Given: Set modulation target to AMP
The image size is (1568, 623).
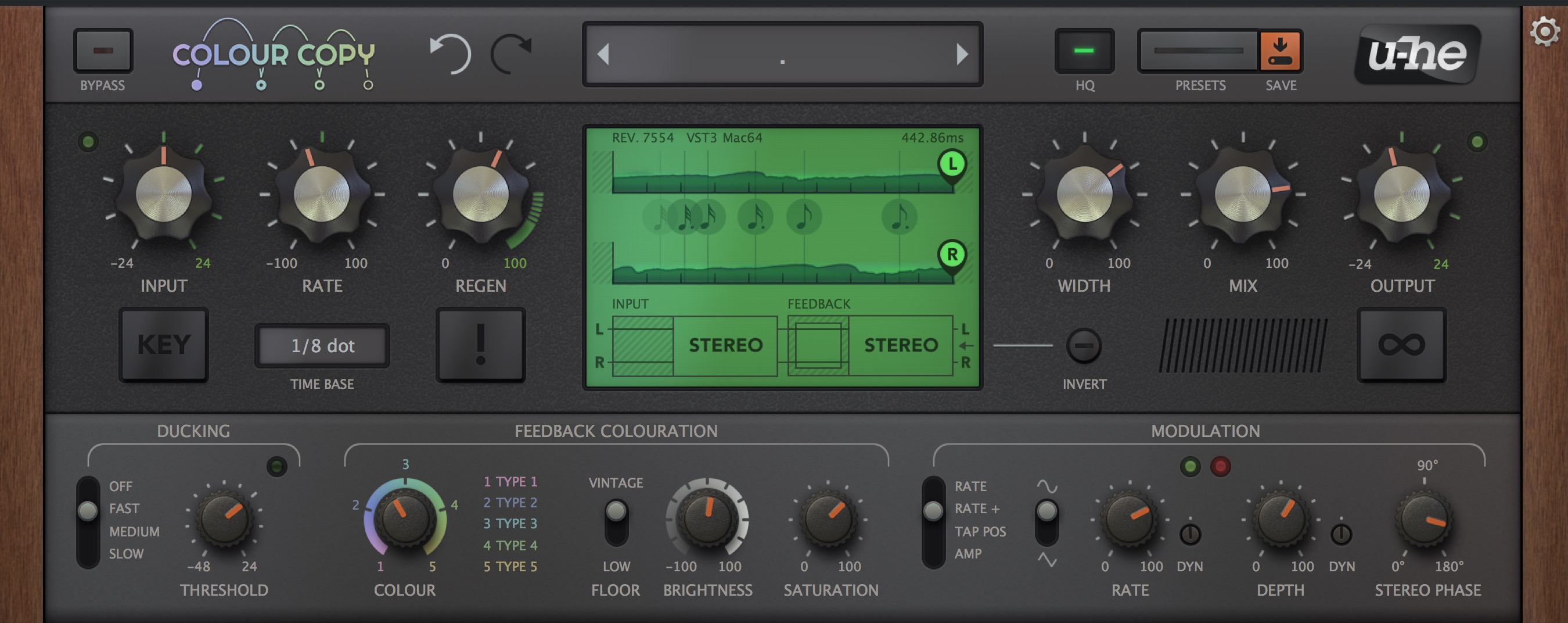Looking at the screenshot, I should point(968,554).
